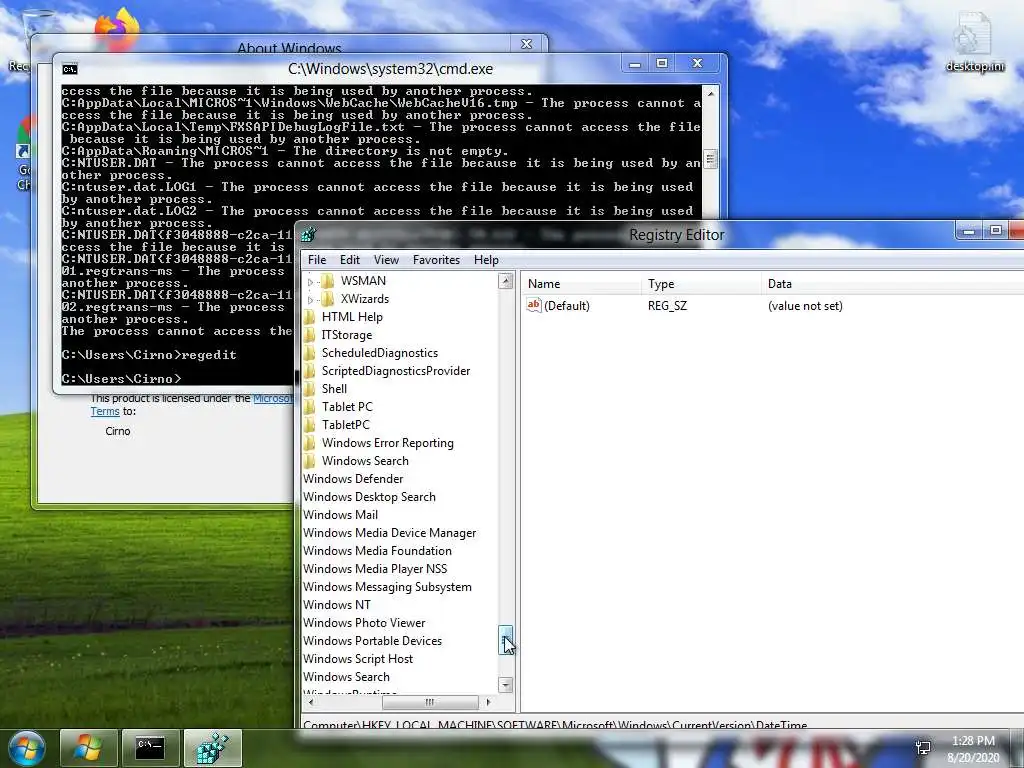Click the network tray icon
1024x768 pixels.
pos(923,748)
